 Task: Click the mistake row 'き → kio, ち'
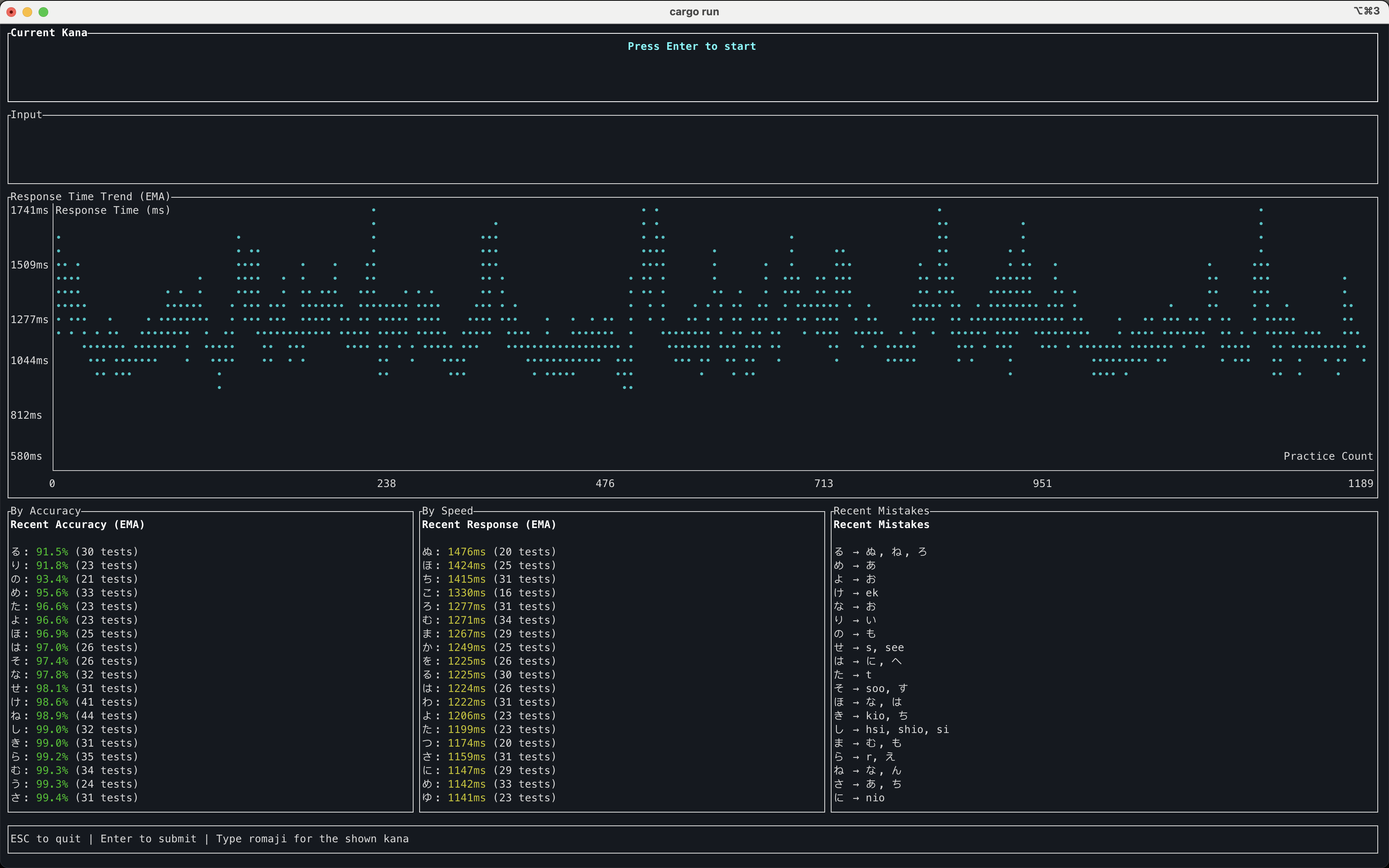click(871, 716)
